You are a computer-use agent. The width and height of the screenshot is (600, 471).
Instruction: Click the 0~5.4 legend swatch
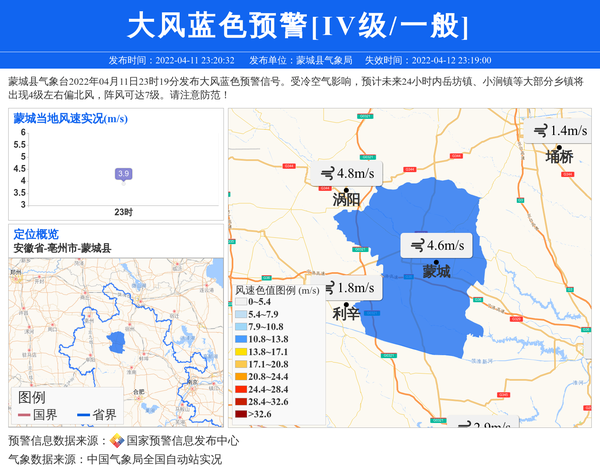coord(241,302)
